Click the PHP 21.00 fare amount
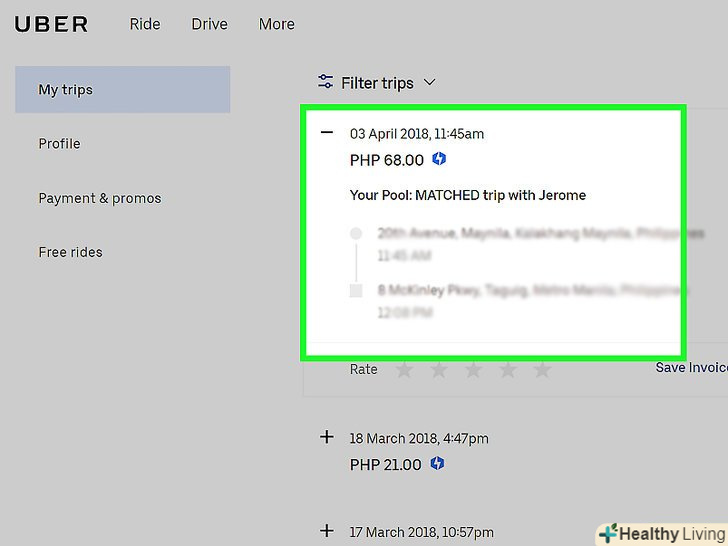This screenshot has height=546, width=728. [385, 465]
